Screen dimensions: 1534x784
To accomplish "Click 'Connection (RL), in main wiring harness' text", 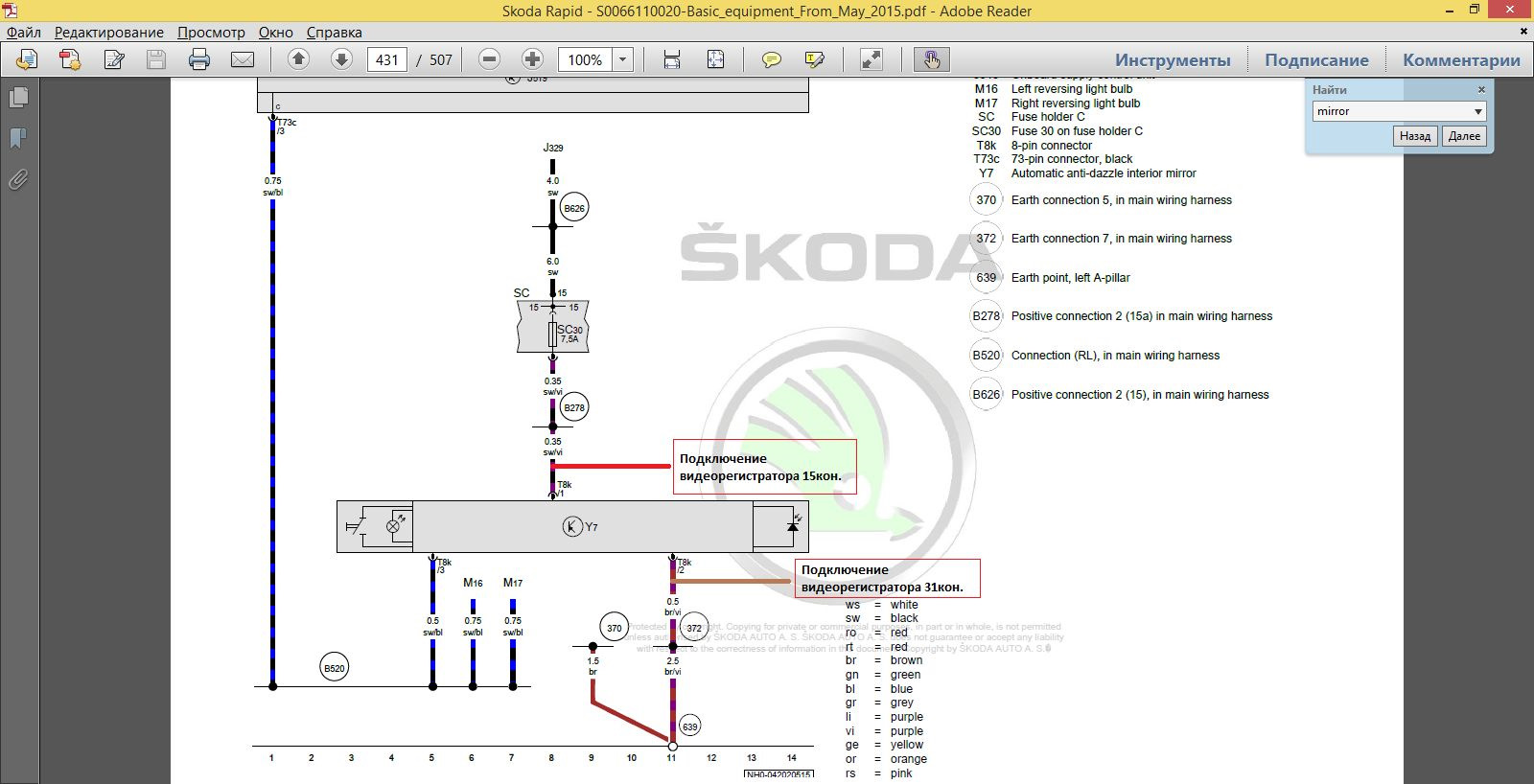I will click(1115, 356).
